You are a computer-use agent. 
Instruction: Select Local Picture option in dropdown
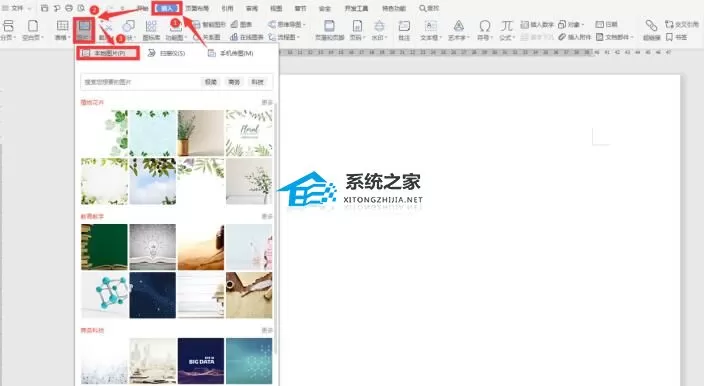(108, 53)
